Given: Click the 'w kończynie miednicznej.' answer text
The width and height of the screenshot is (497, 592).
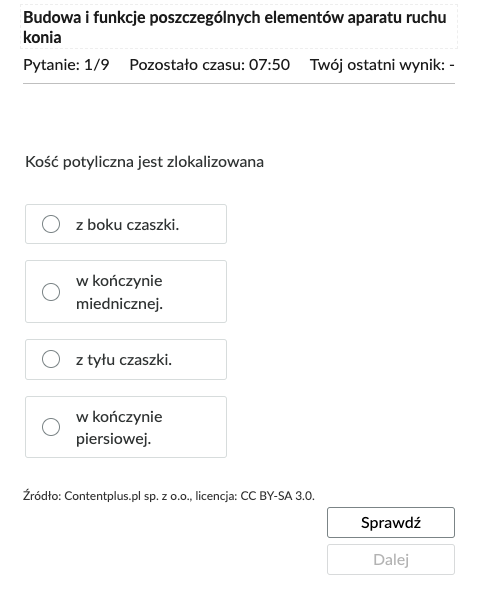Looking at the screenshot, I should pos(119,292).
